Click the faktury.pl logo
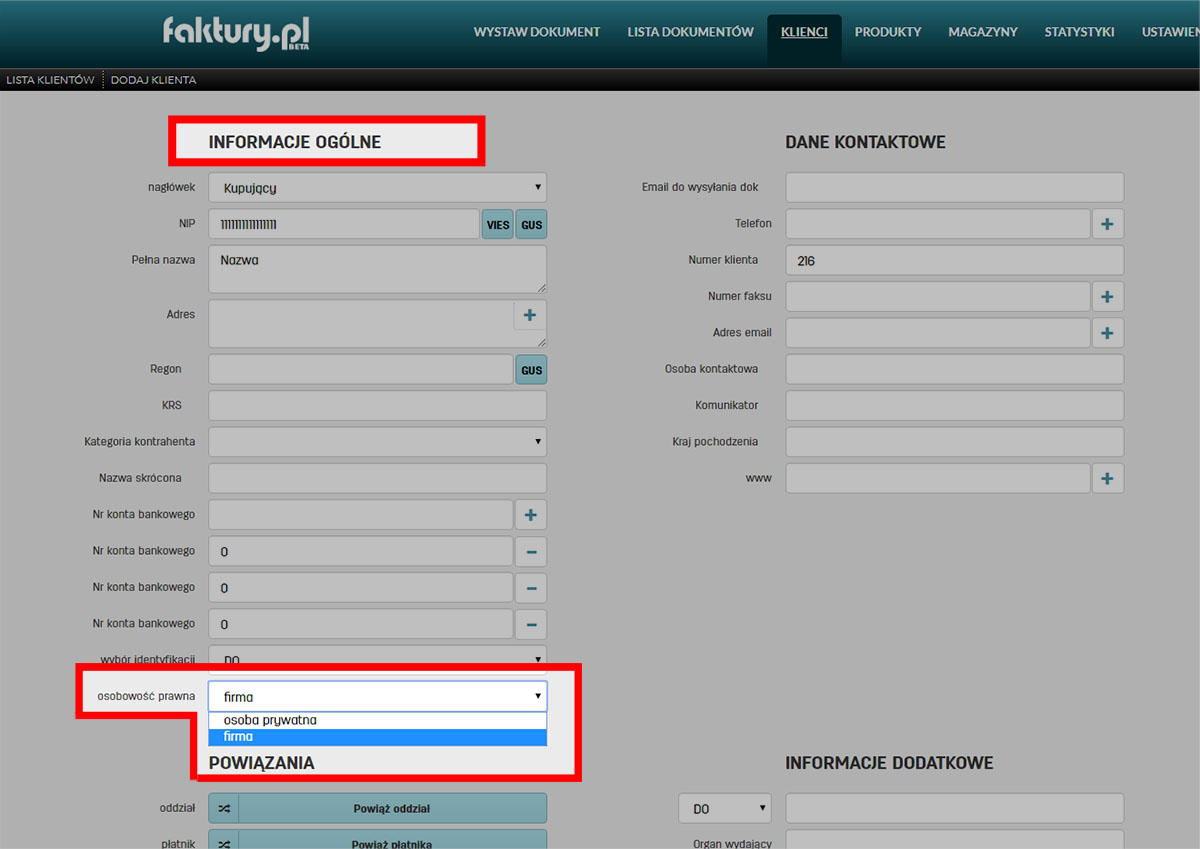The image size is (1200, 849). tap(236, 33)
